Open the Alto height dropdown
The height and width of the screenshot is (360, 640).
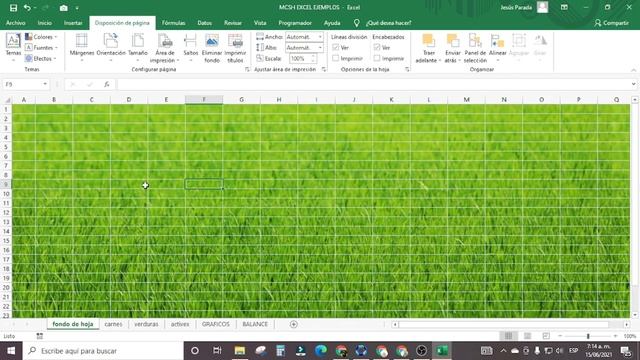pos(320,48)
